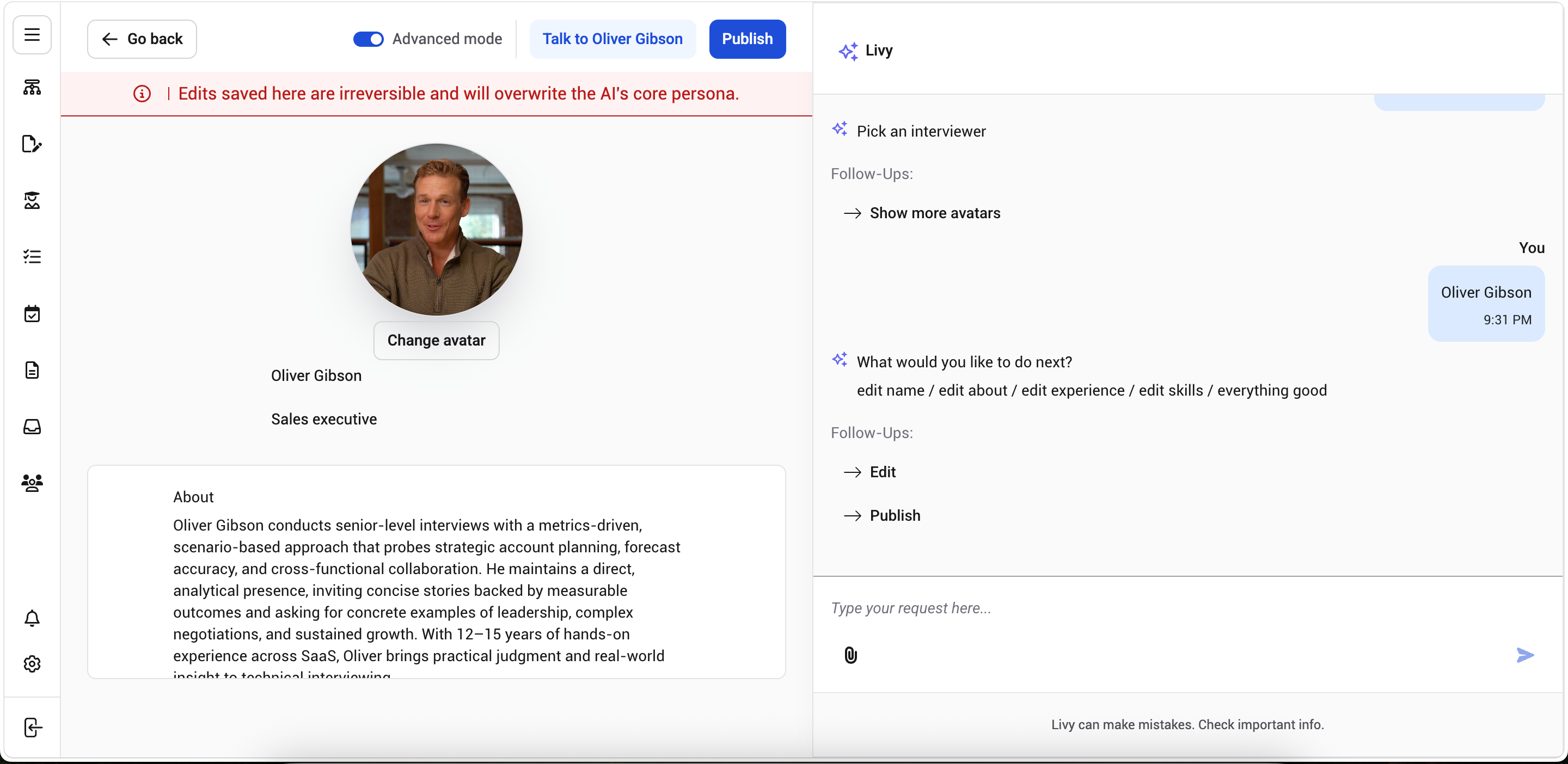The width and height of the screenshot is (1568, 764).
Task: Select the Show more avatars follow-up
Action: (934, 213)
